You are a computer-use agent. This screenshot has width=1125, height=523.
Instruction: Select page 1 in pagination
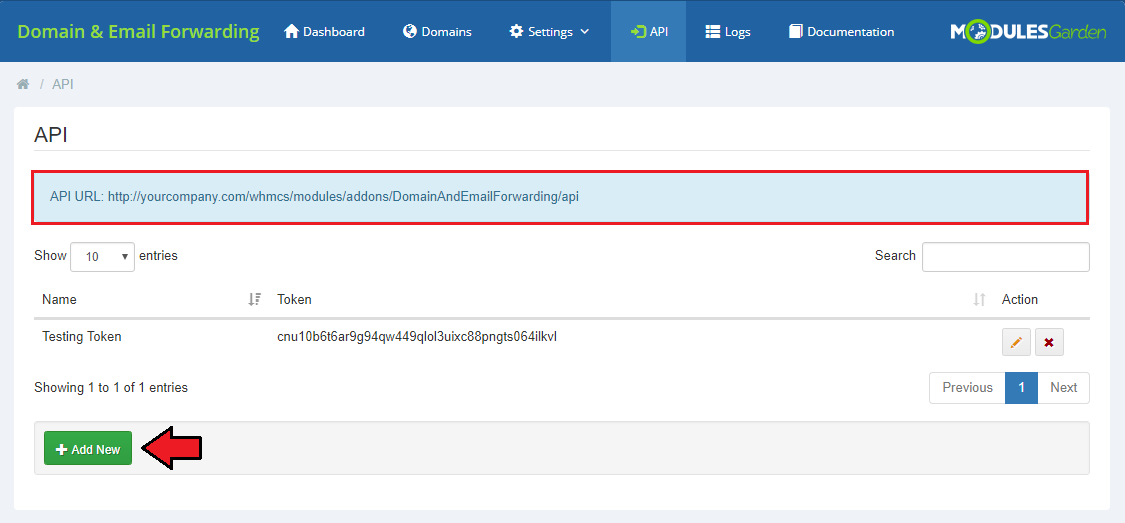(x=1021, y=387)
